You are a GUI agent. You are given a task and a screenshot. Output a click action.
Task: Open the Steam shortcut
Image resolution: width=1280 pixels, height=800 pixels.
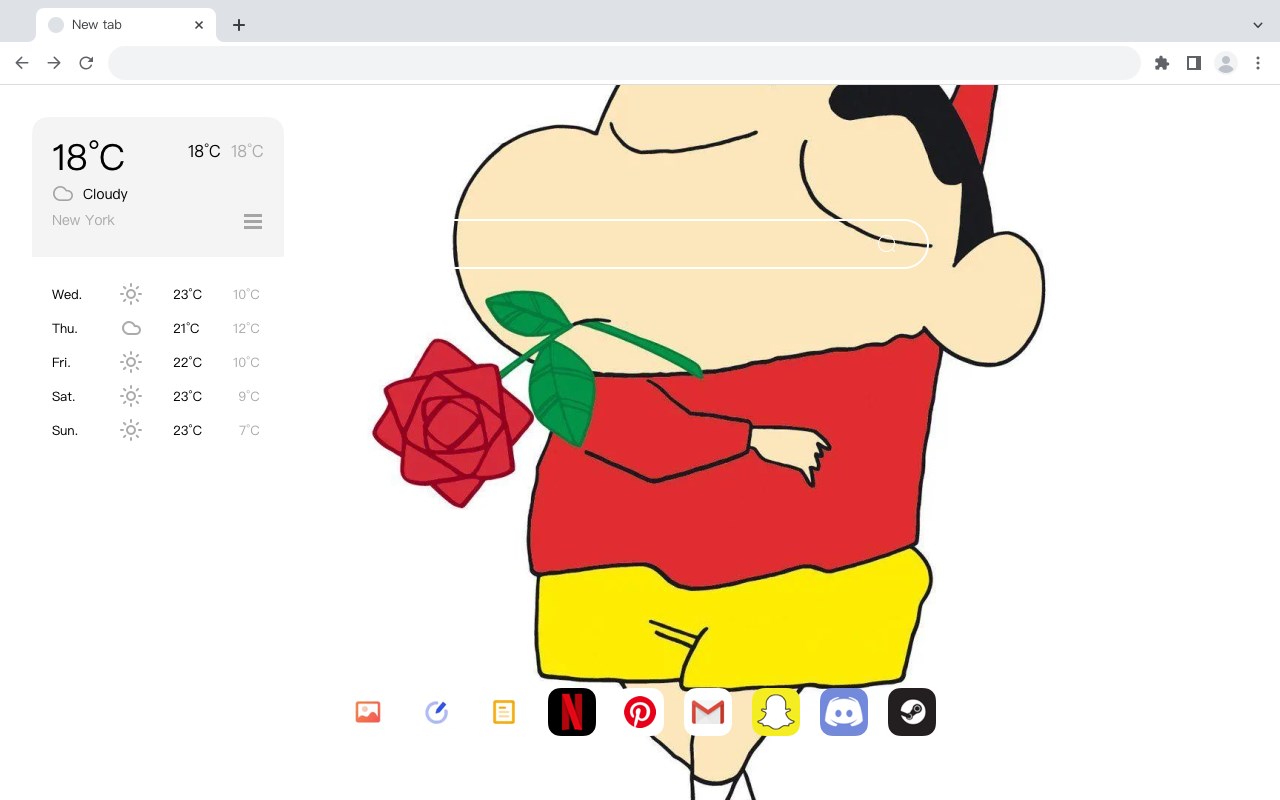coord(912,712)
